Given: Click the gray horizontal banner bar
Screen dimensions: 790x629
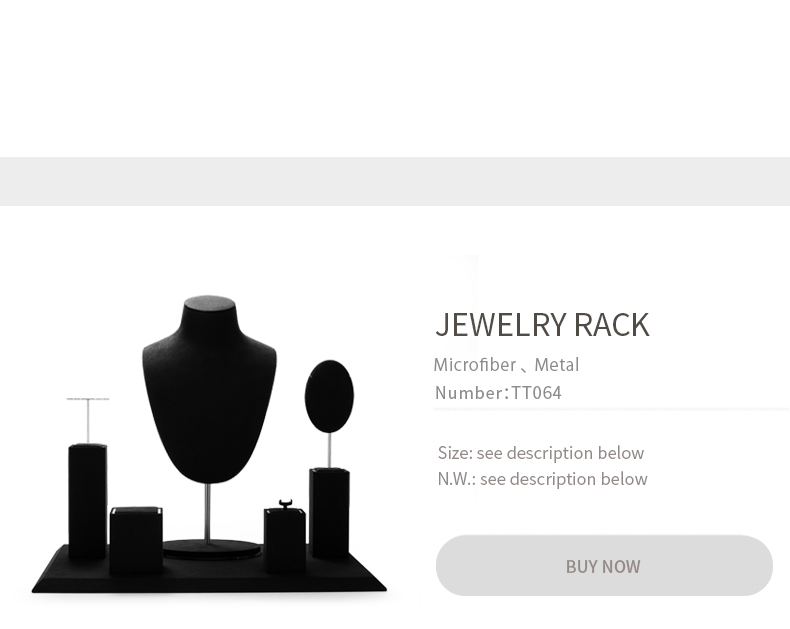Looking at the screenshot, I should click(395, 181).
